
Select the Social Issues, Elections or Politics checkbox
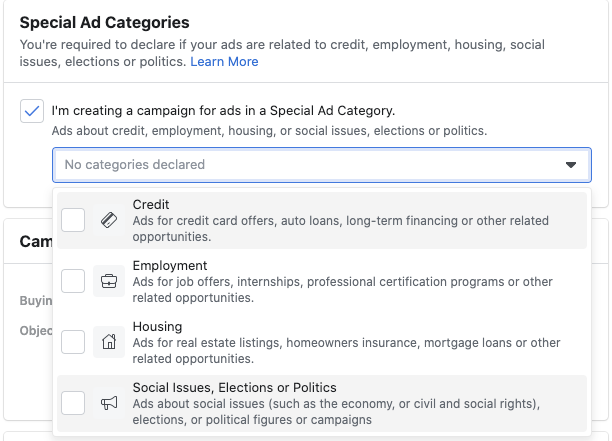coord(73,403)
